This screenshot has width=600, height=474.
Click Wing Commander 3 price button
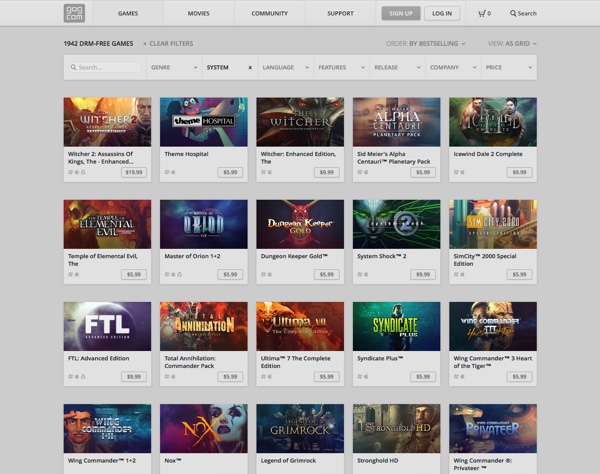(520, 376)
